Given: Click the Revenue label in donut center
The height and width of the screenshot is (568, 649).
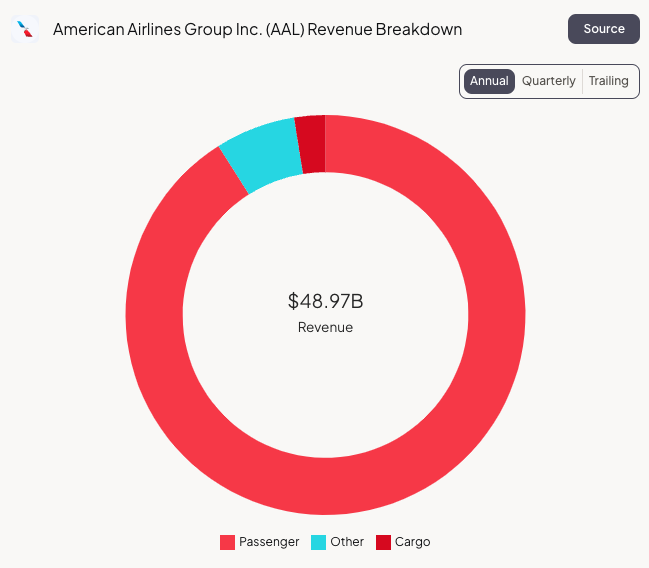Looking at the screenshot, I should point(325,327).
